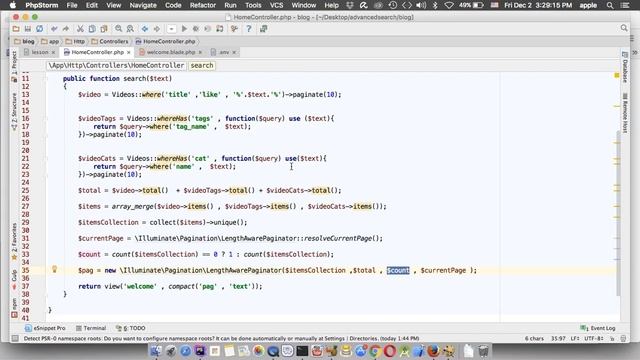Click the Navigate Back arrow icon
Screen dimensions: 640x360
(x=144, y=29)
